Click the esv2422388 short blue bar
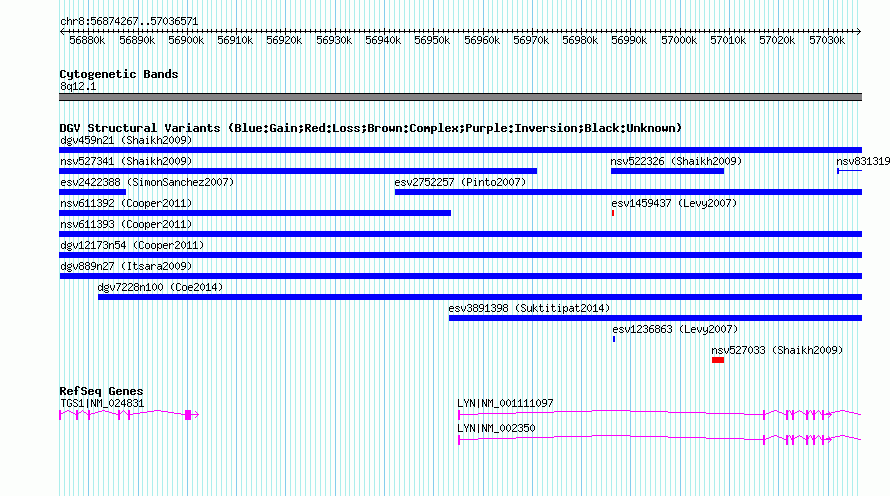 93,192
